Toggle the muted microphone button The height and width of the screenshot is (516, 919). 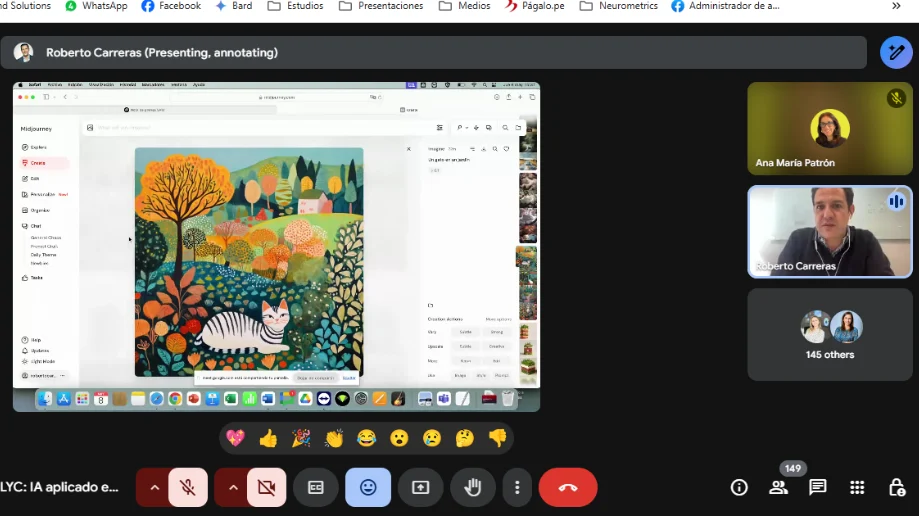pos(188,487)
